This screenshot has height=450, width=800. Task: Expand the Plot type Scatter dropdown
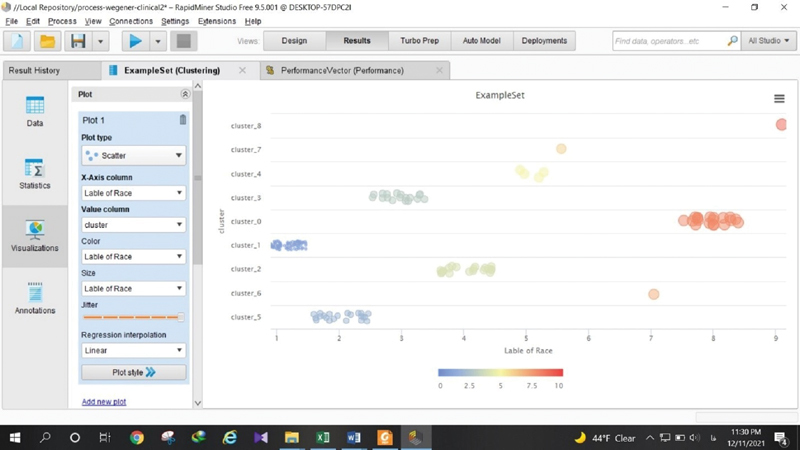pyautogui.click(x=133, y=156)
